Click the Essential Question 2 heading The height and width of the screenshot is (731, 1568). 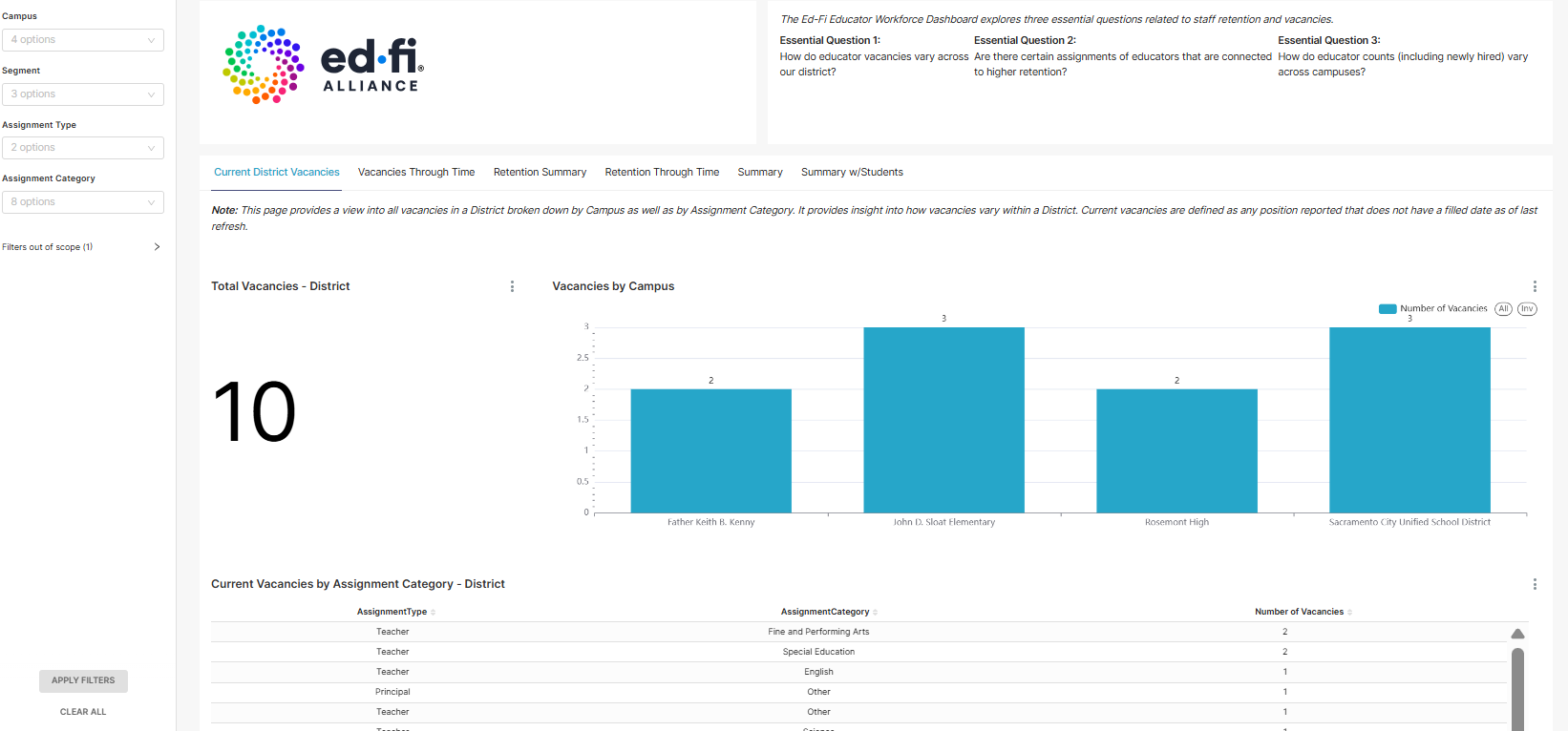click(x=1025, y=40)
